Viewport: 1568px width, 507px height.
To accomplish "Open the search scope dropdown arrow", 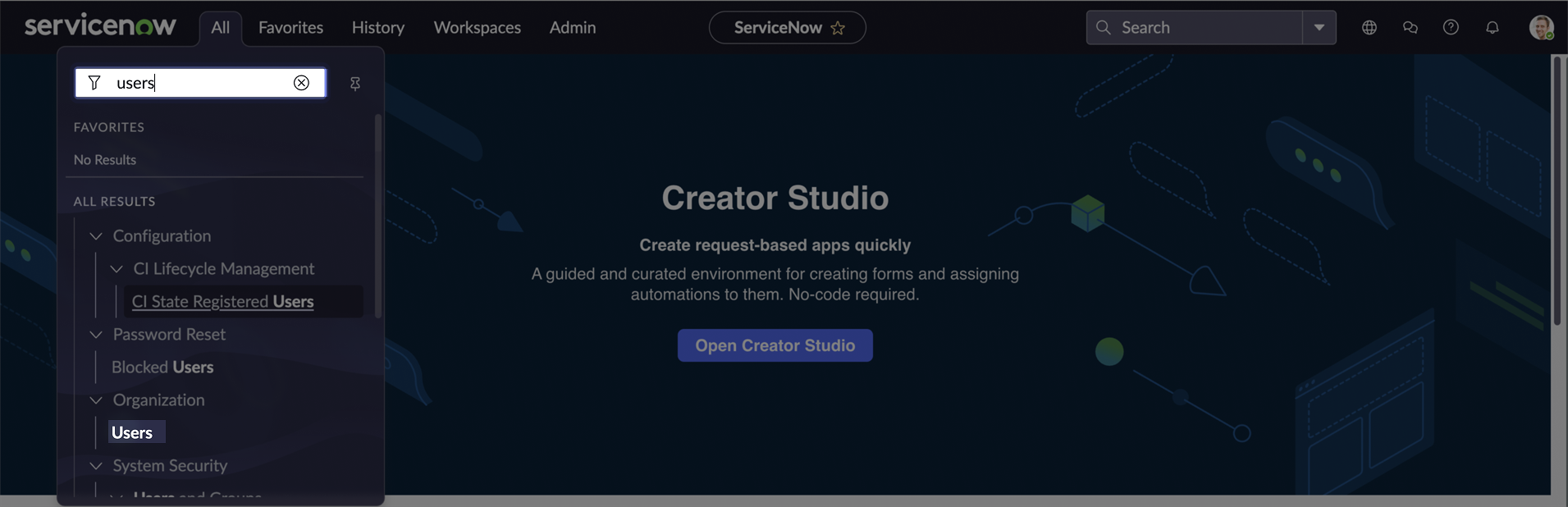I will click(x=1319, y=27).
